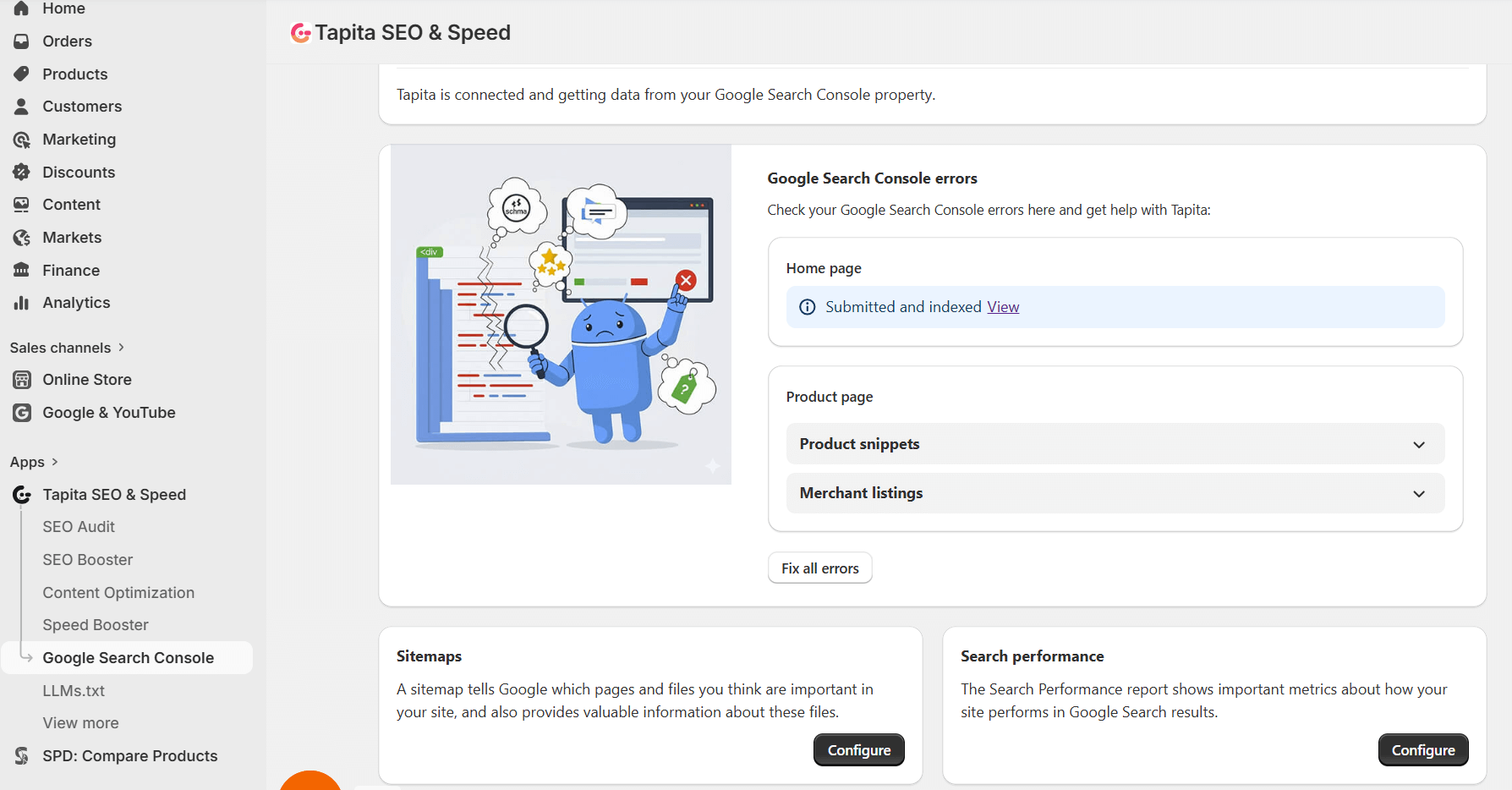Go to the Marketing section
The image size is (1512, 790).
[x=79, y=139]
